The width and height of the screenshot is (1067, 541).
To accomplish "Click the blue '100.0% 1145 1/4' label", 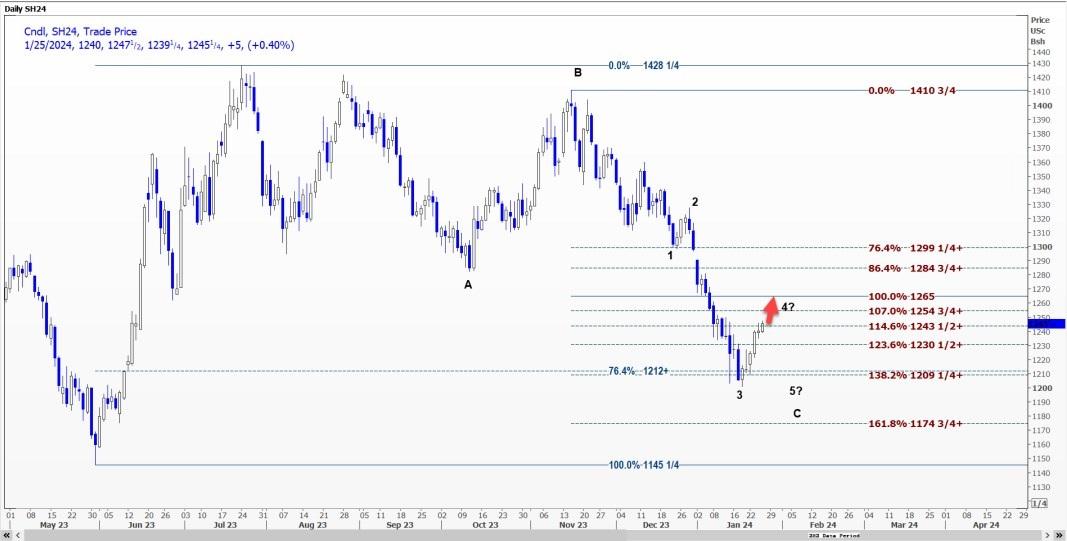I will [644, 465].
